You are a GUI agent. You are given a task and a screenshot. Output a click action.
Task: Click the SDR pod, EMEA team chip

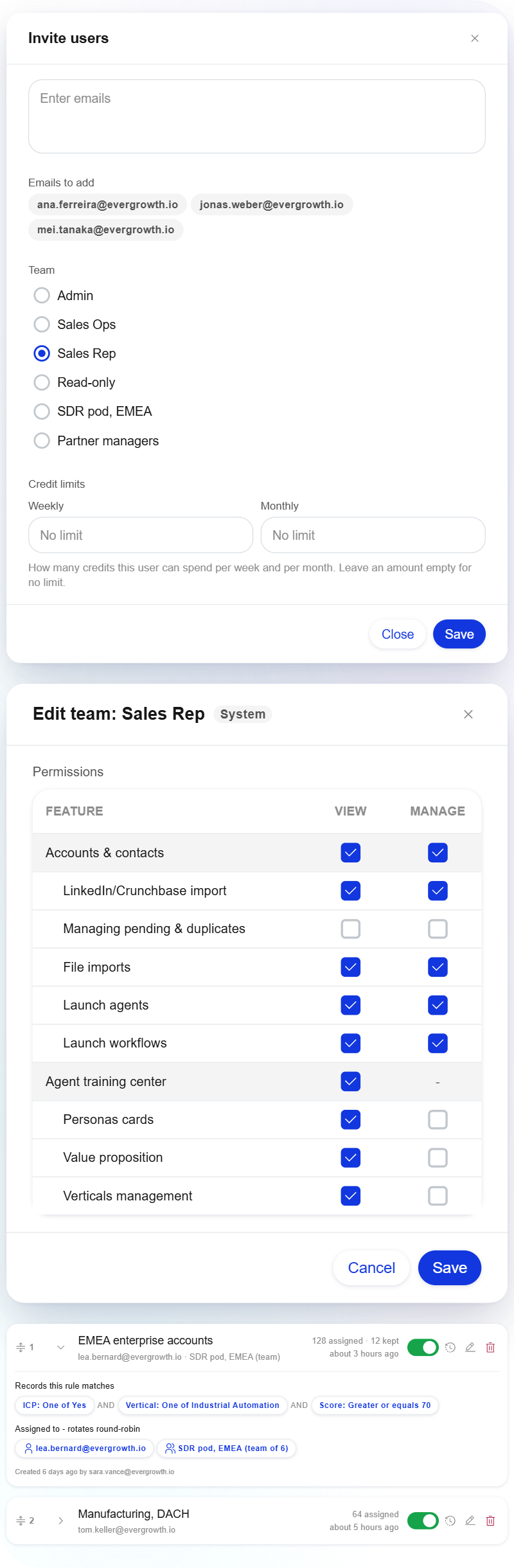[226, 1448]
